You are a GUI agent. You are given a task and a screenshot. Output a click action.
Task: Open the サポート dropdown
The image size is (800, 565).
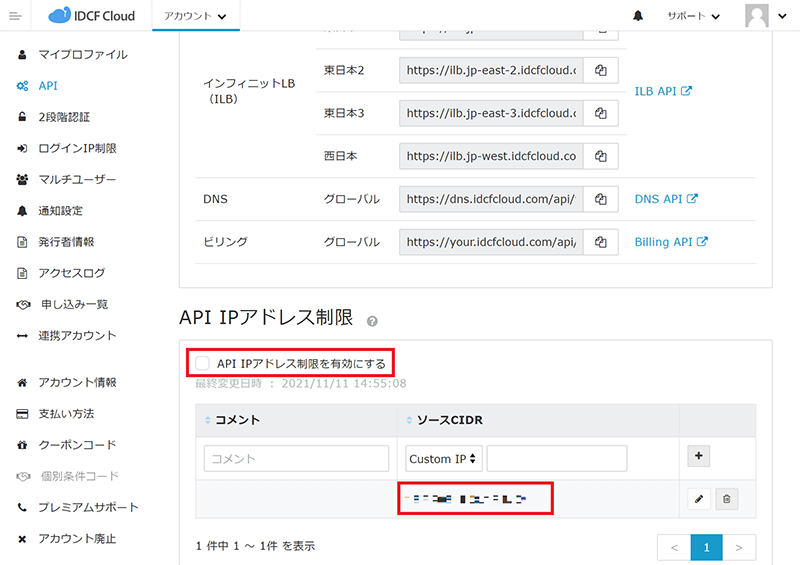coord(693,16)
